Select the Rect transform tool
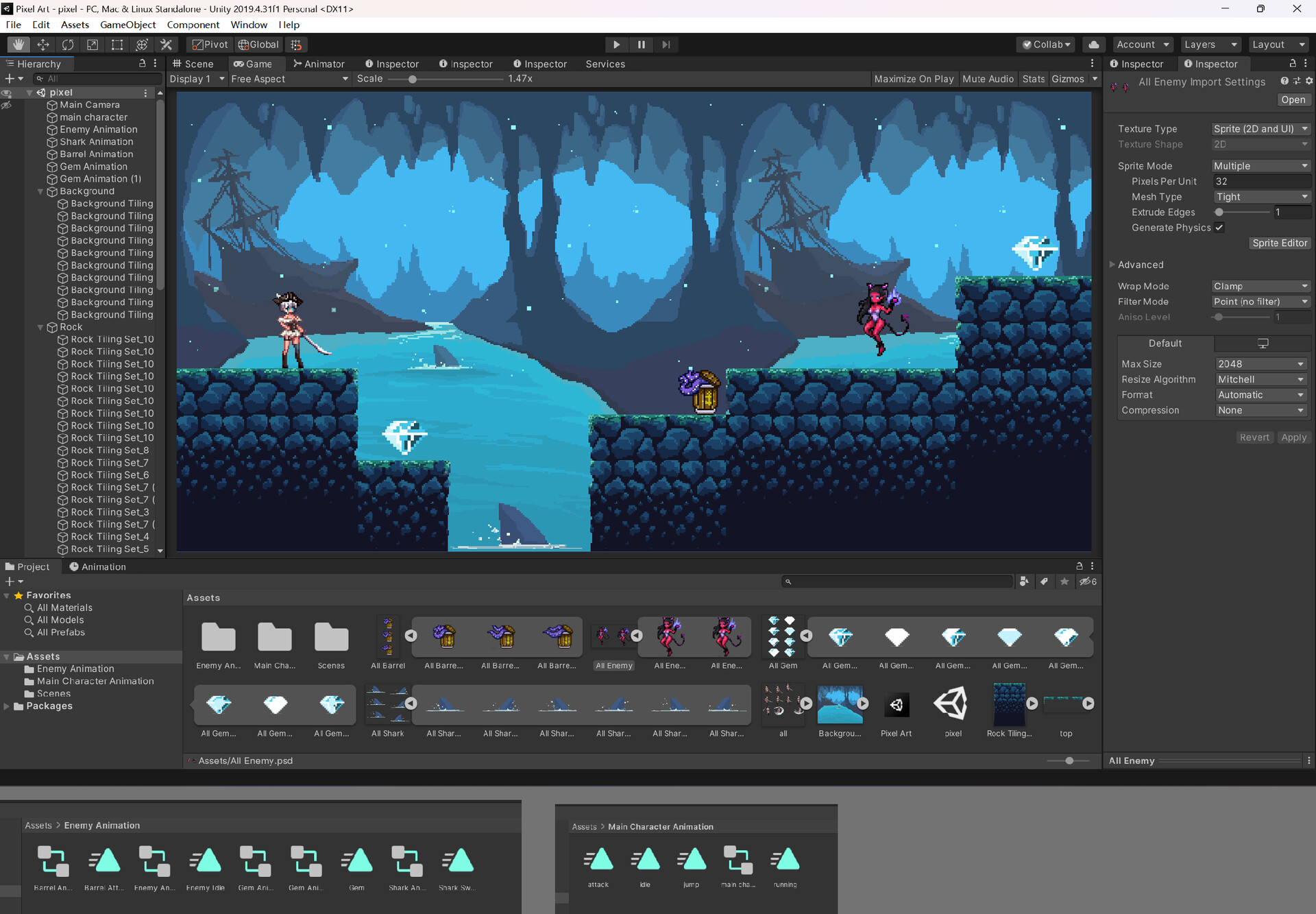1316x914 pixels. (117, 44)
